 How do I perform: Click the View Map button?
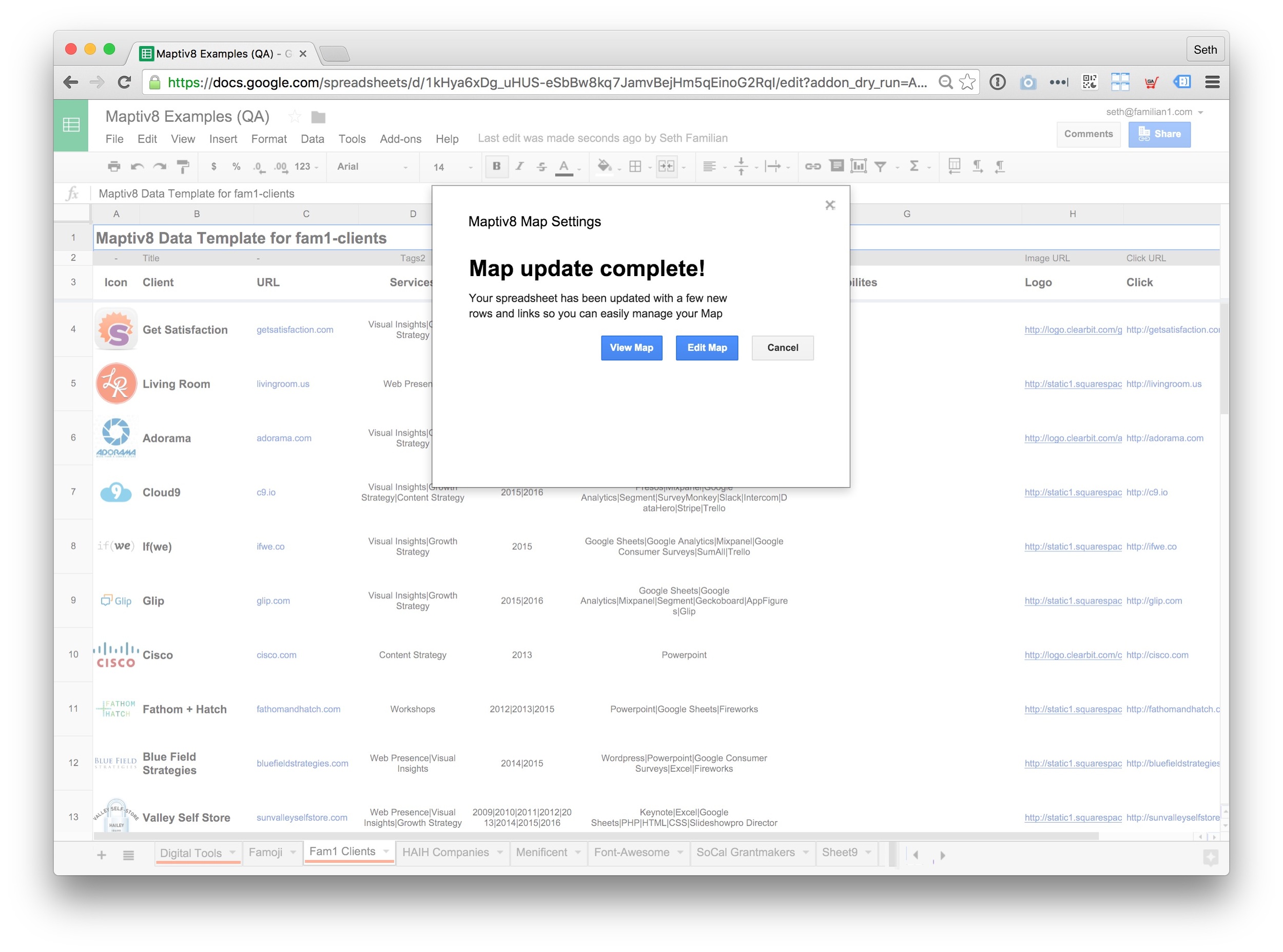pyautogui.click(x=631, y=347)
